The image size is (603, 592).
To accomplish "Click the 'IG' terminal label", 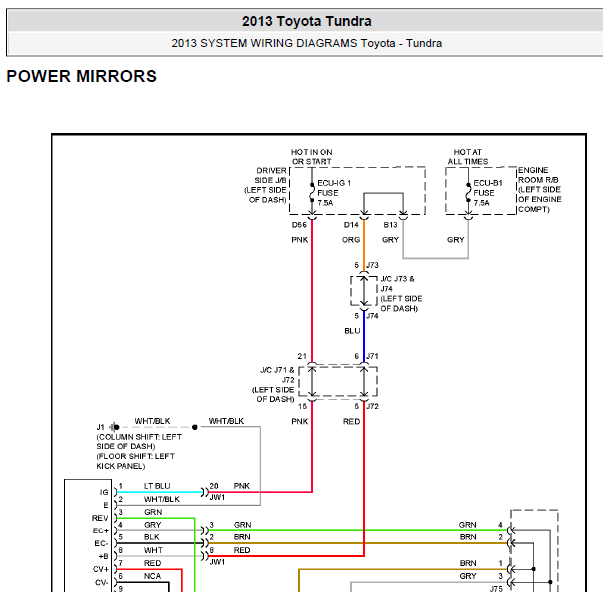I will (104, 492).
